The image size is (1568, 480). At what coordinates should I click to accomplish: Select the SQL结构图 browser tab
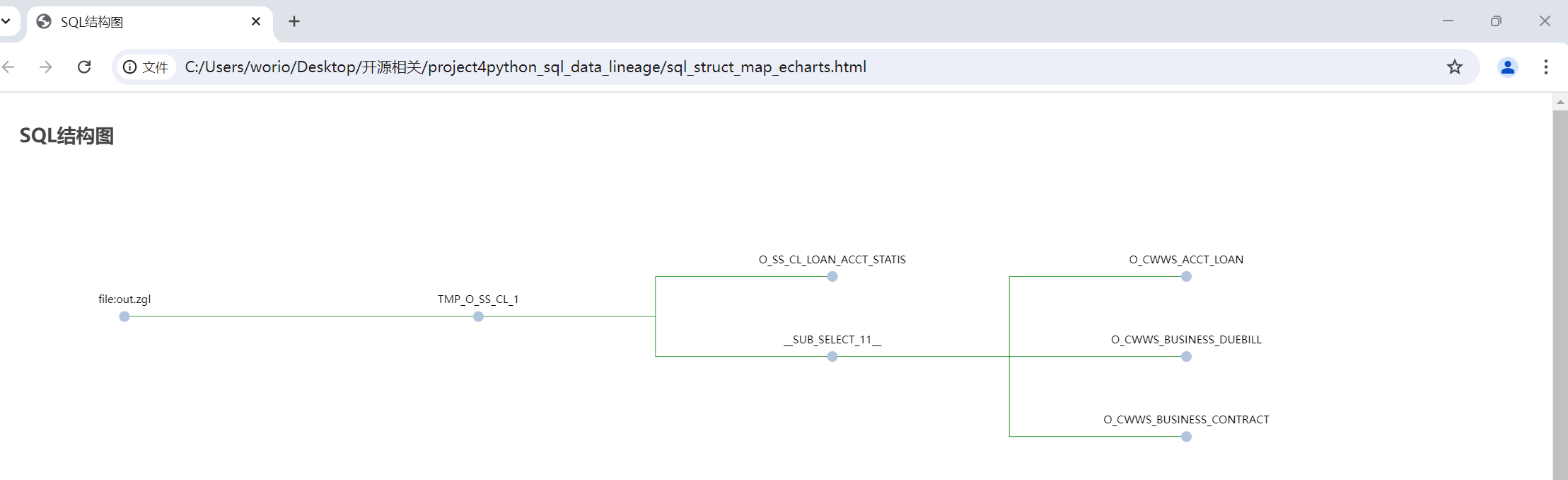(x=141, y=22)
